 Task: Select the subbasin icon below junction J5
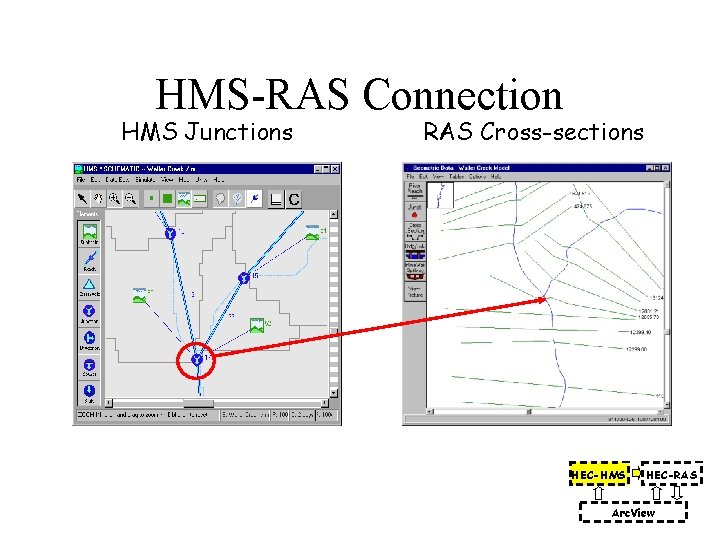(x=257, y=325)
